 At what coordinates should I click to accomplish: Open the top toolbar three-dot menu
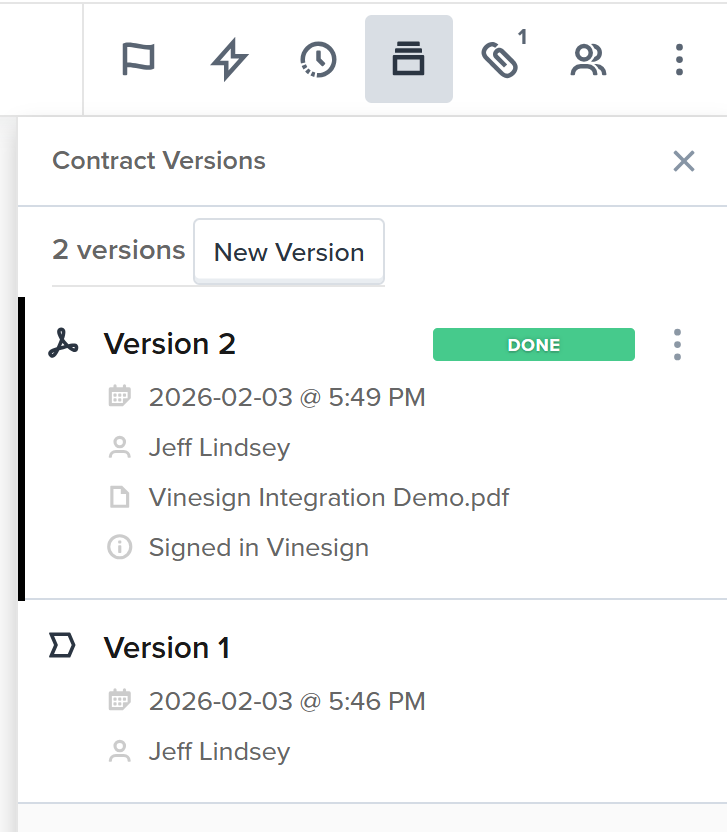click(679, 60)
